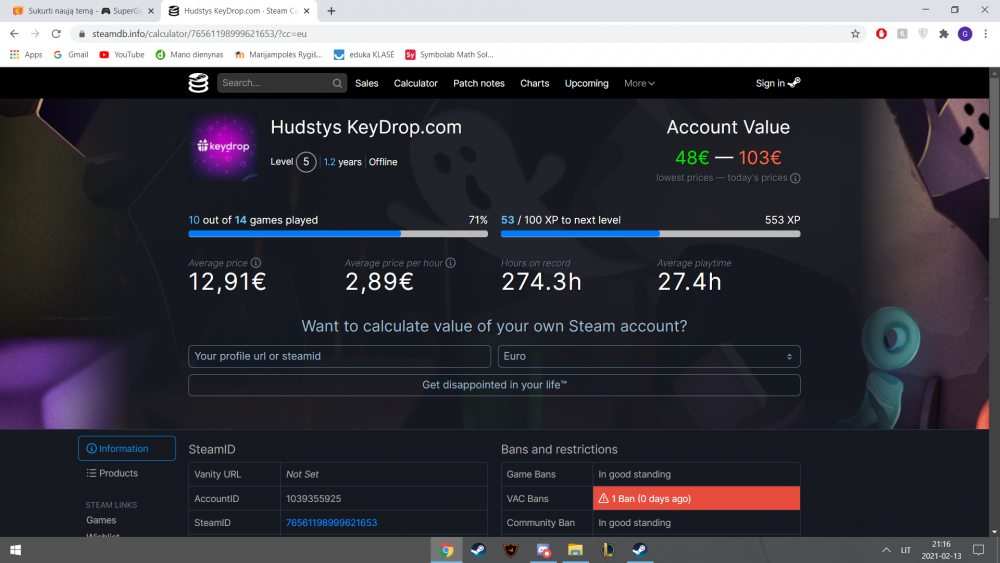Open Windows Start menu
Screen dimensions: 1000x563
15,550
